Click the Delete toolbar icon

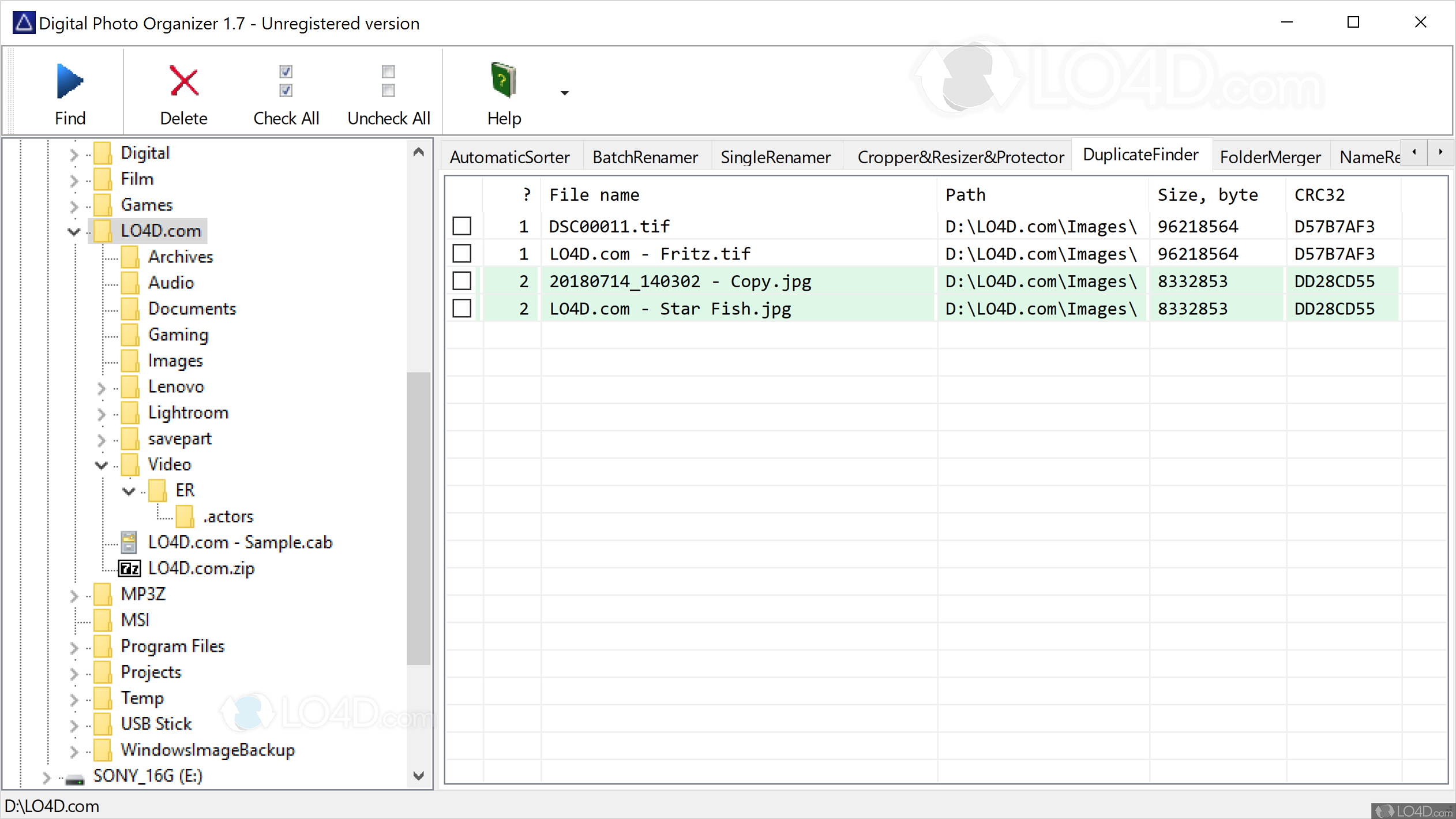coord(183,81)
